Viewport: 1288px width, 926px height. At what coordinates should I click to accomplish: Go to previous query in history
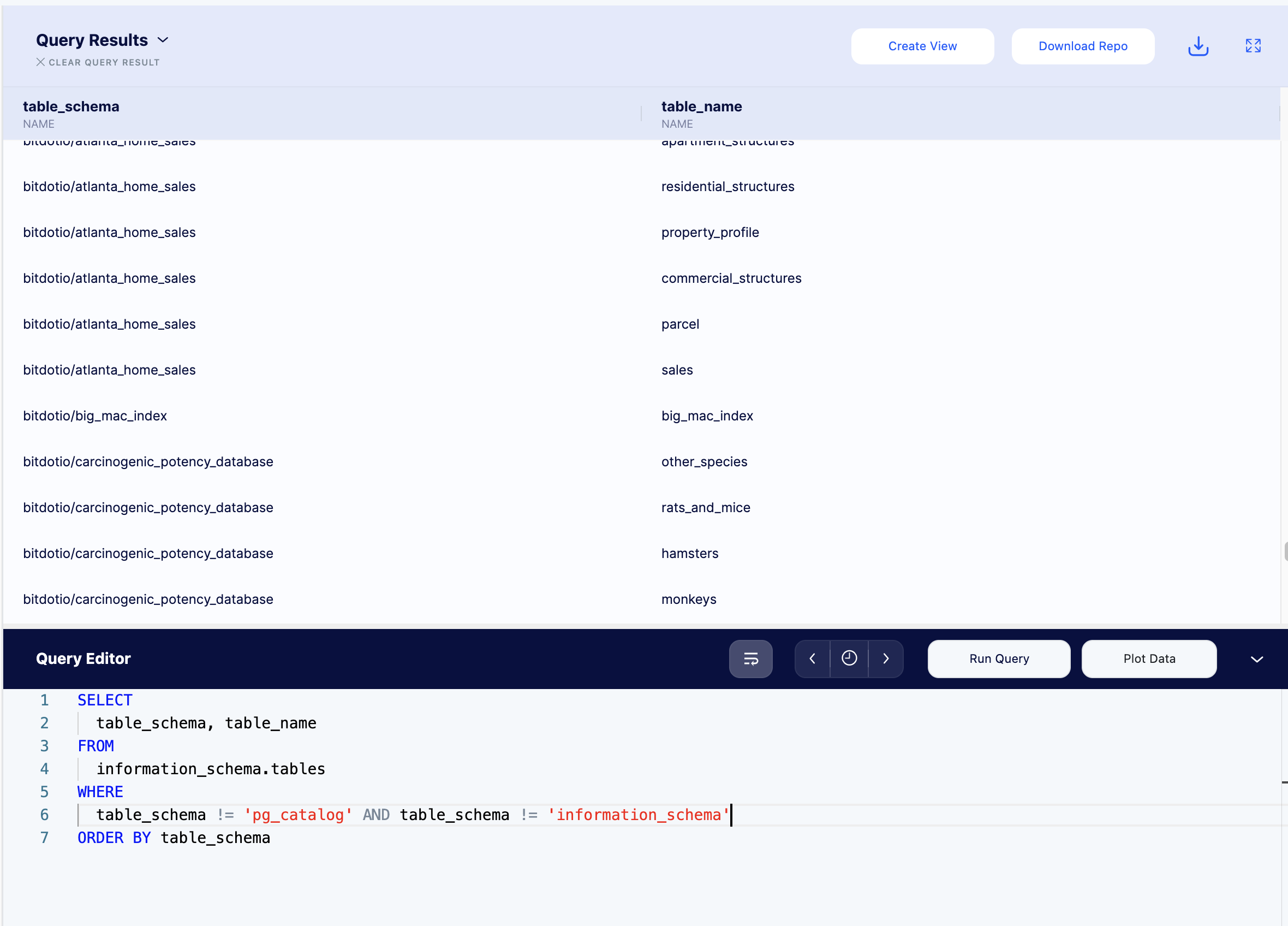point(812,658)
